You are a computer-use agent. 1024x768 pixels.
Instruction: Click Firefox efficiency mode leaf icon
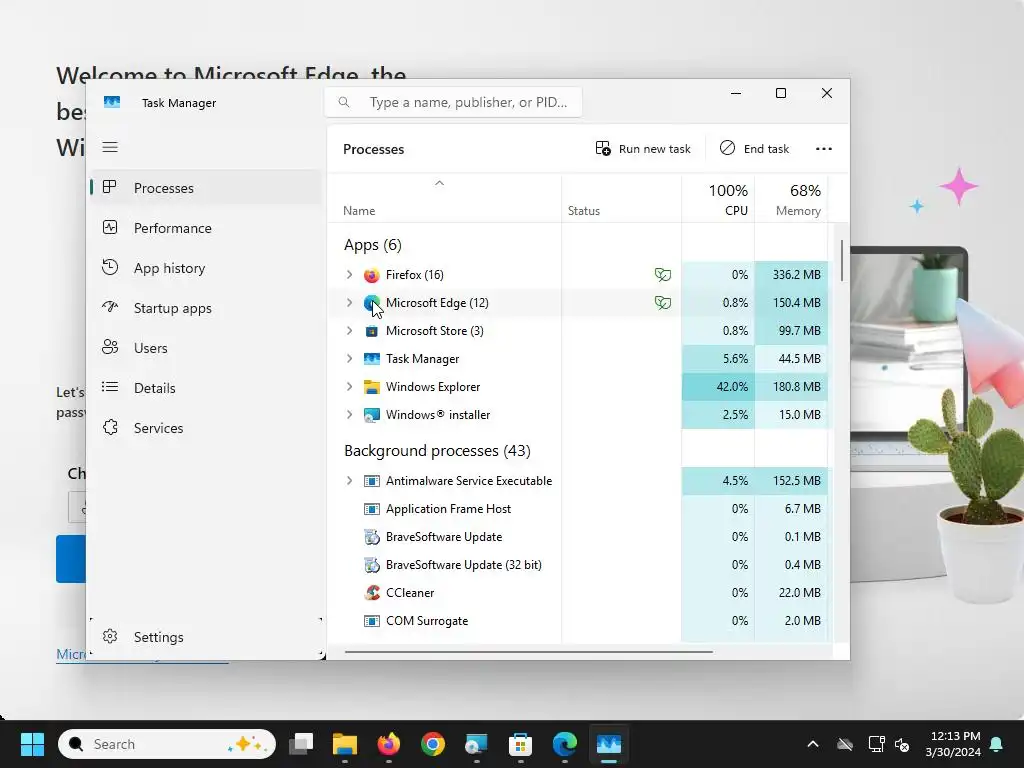point(663,275)
